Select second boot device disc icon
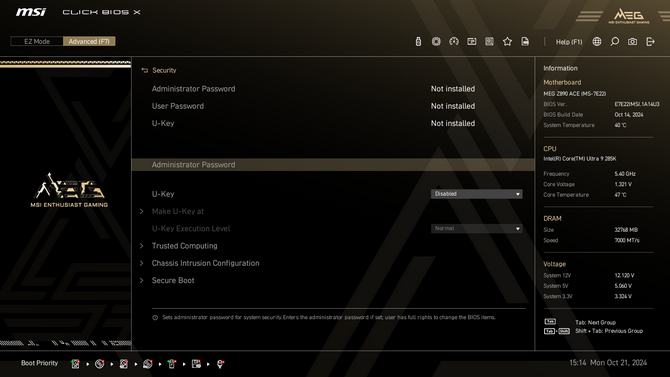Image resolution: width=670 pixels, height=377 pixels. pos(100,364)
